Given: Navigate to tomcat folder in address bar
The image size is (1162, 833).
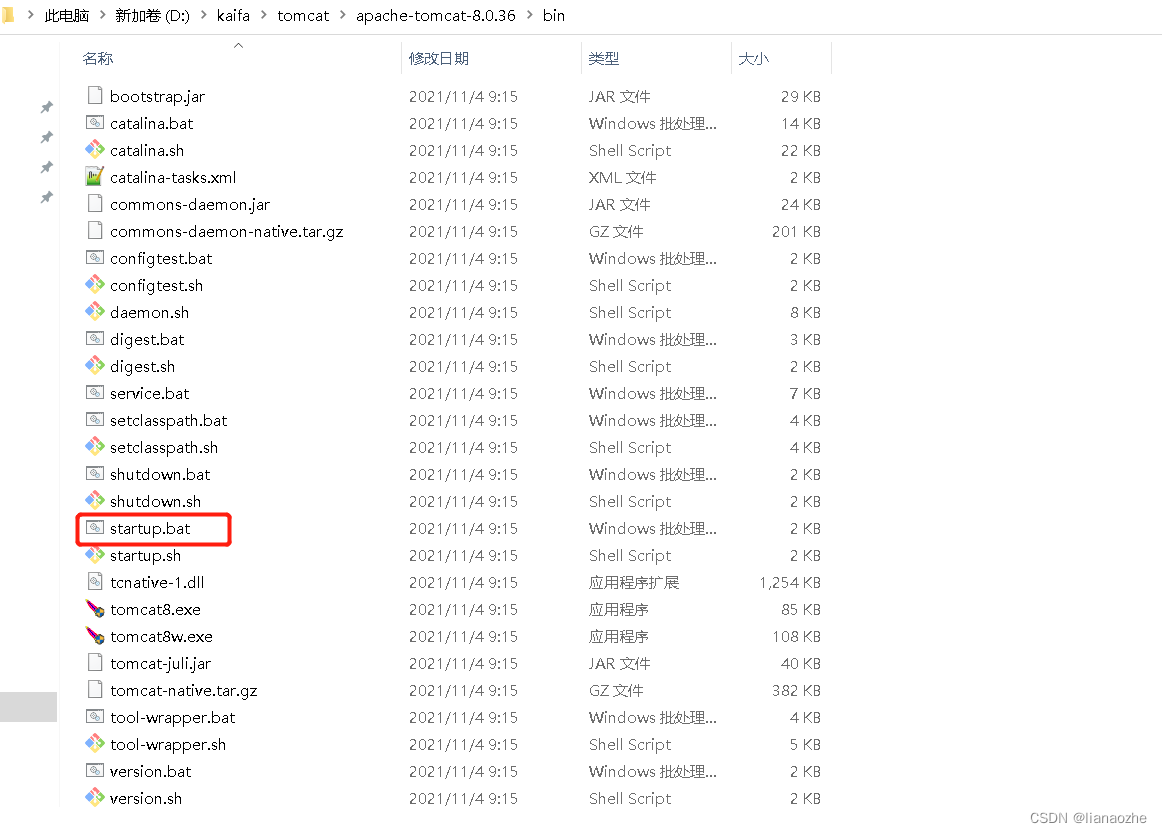Looking at the screenshot, I should [303, 16].
